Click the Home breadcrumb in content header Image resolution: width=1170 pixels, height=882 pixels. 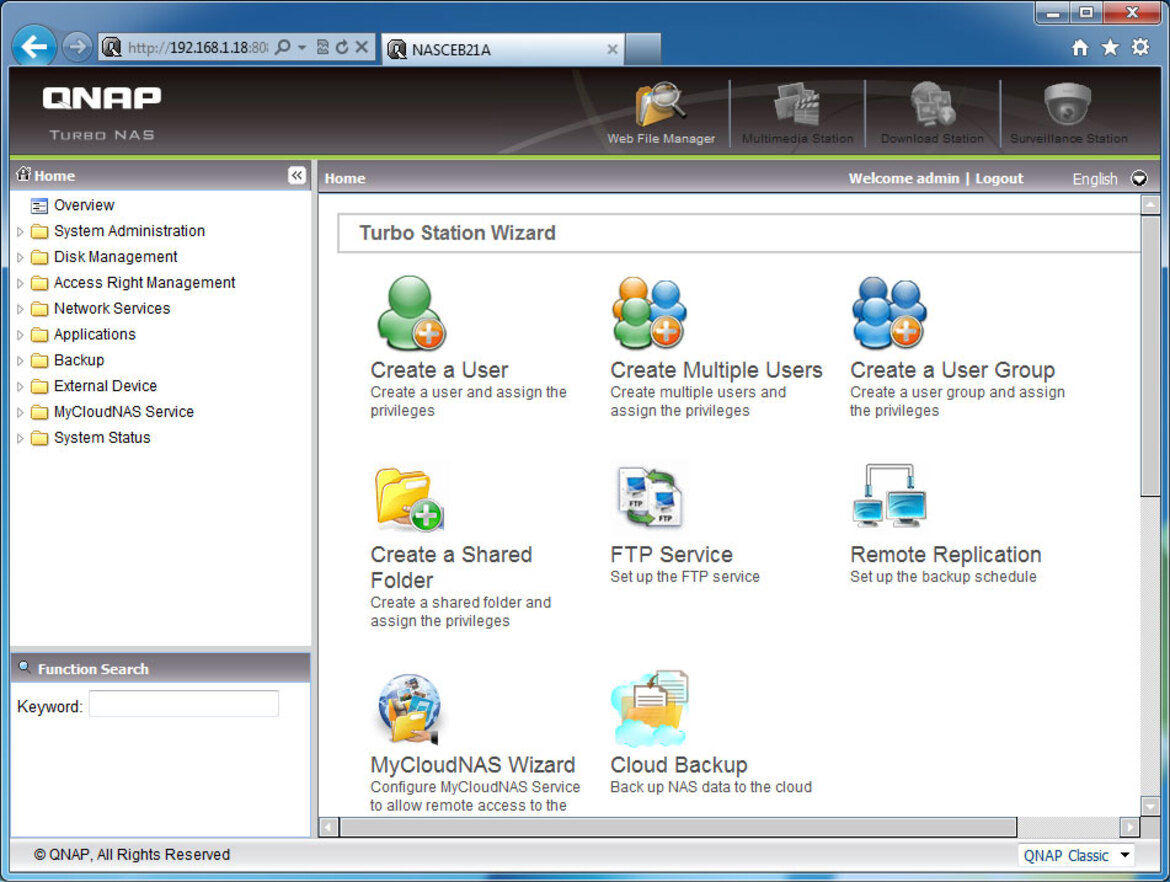click(x=345, y=178)
